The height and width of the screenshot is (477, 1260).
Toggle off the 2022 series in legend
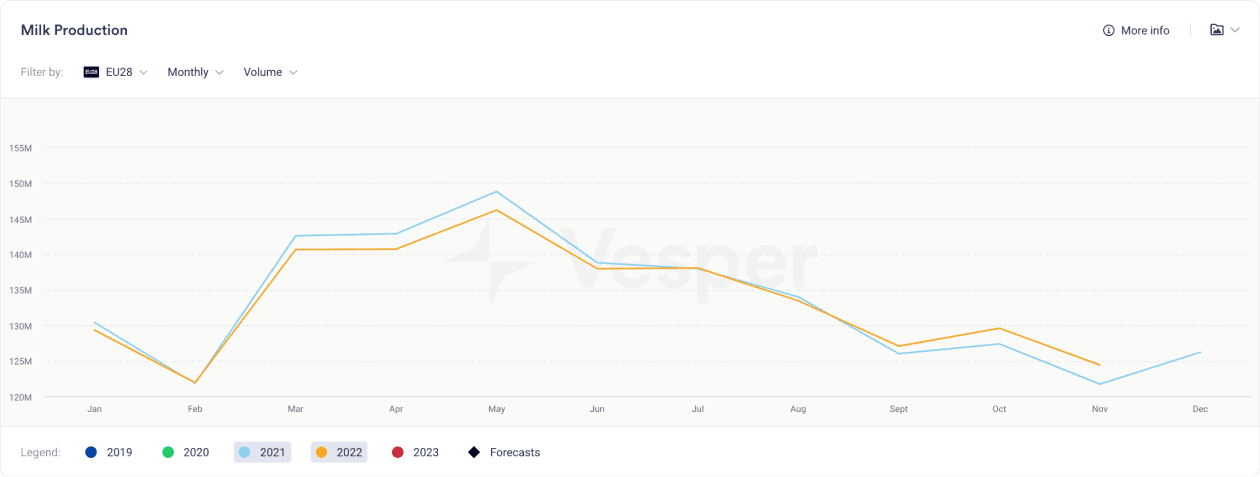tap(339, 452)
